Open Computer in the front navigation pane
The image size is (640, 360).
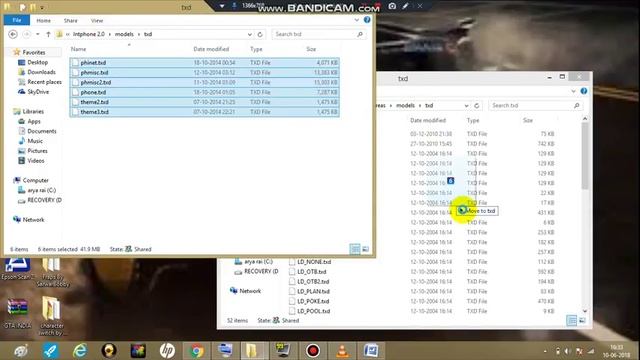(35, 180)
